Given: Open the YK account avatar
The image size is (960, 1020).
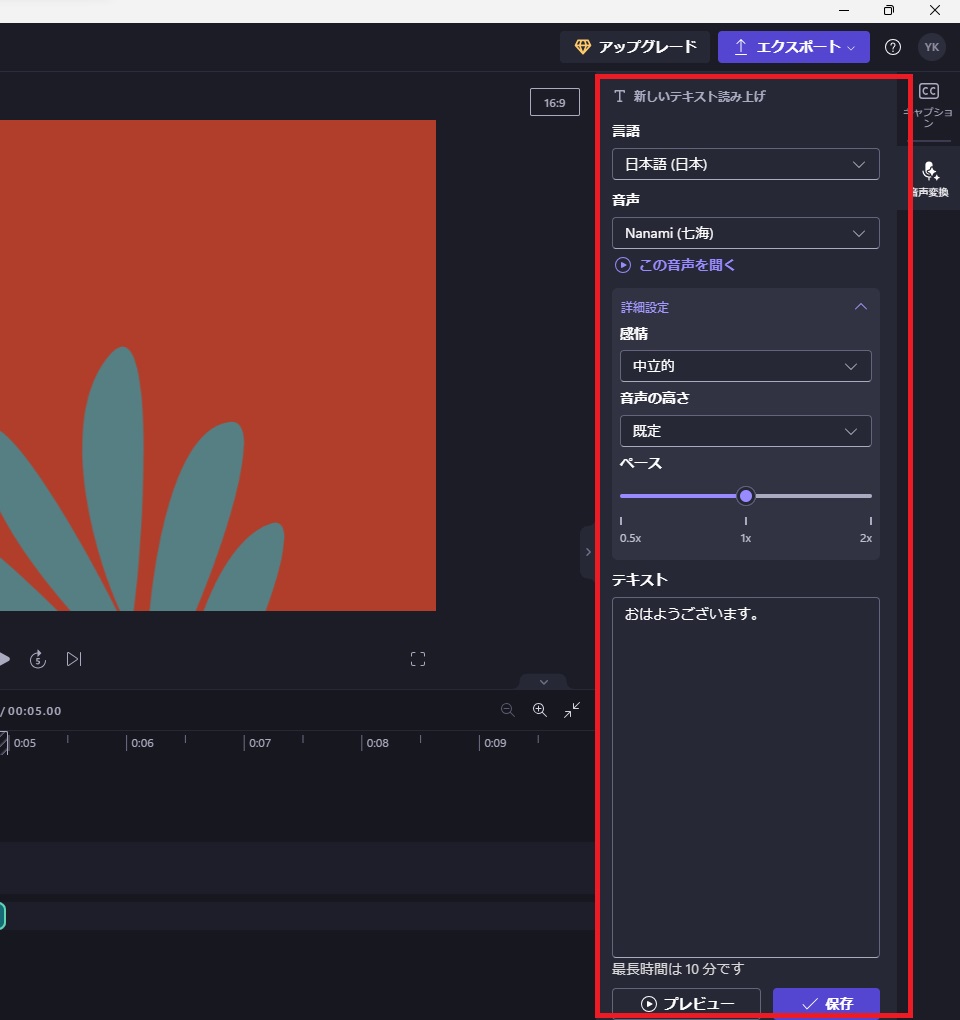Looking at the screenshot, I should tap(932, 47).
